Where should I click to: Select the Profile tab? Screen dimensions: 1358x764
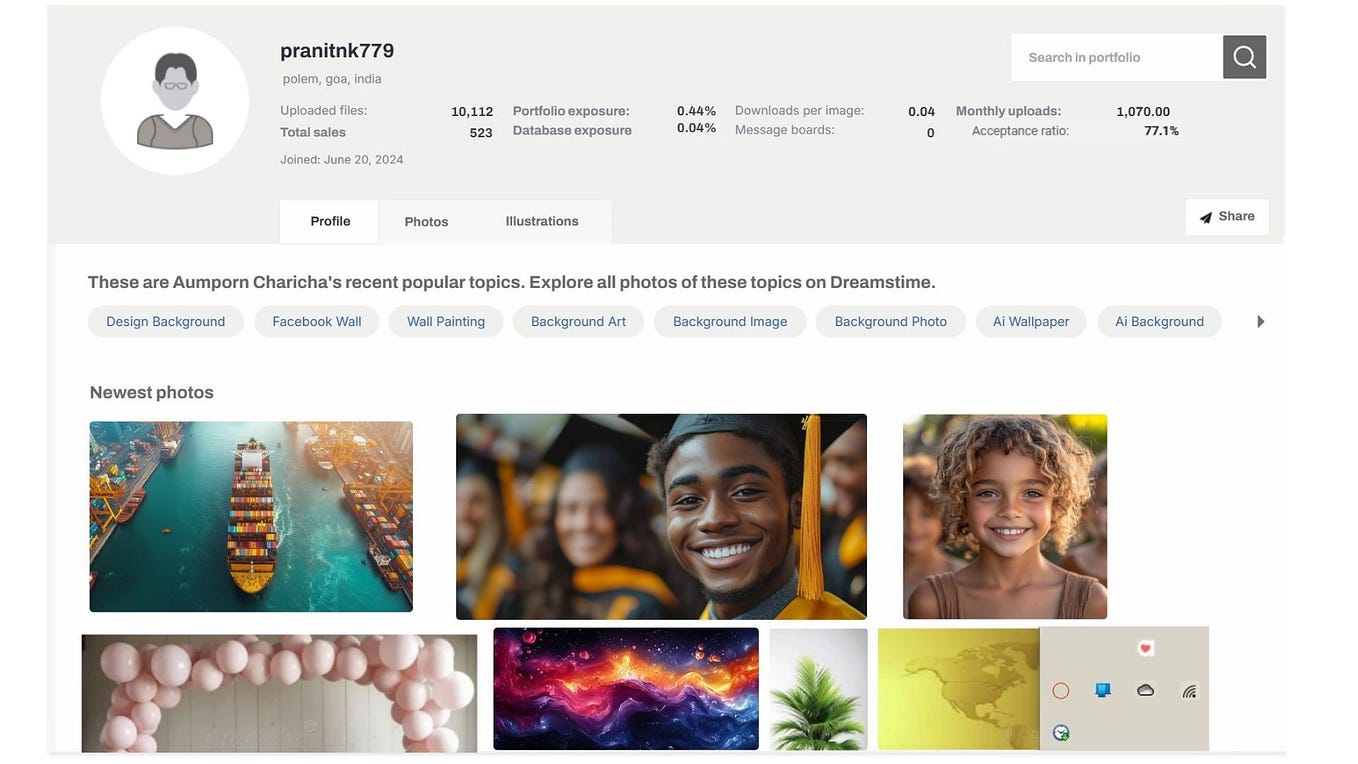[330, 221]
